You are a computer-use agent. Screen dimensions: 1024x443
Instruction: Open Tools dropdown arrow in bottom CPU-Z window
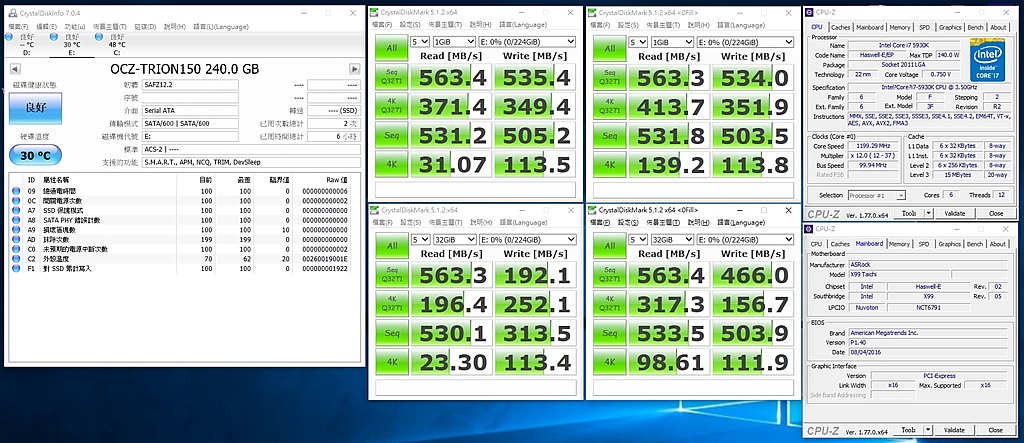point(929,430)
